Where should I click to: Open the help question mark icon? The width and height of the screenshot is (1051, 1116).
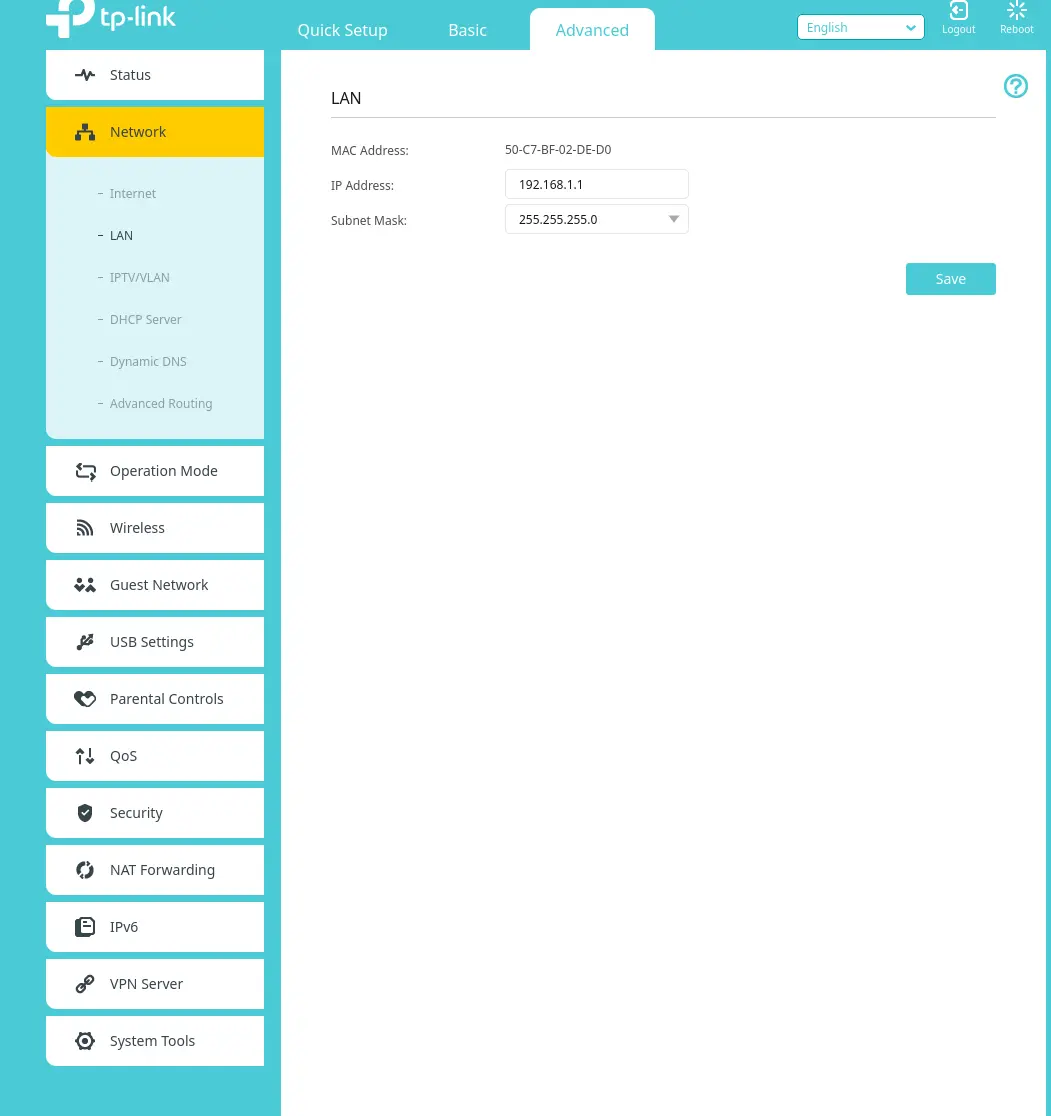[x=1015, y=87]
